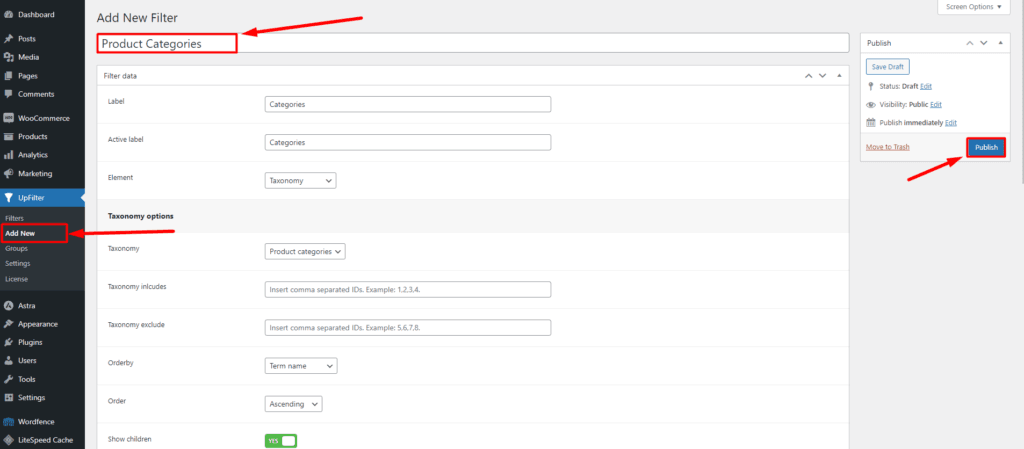Open the Groups submenu item under UpFilter
This screenshot has width=1024, height=449.
[16, 248]
